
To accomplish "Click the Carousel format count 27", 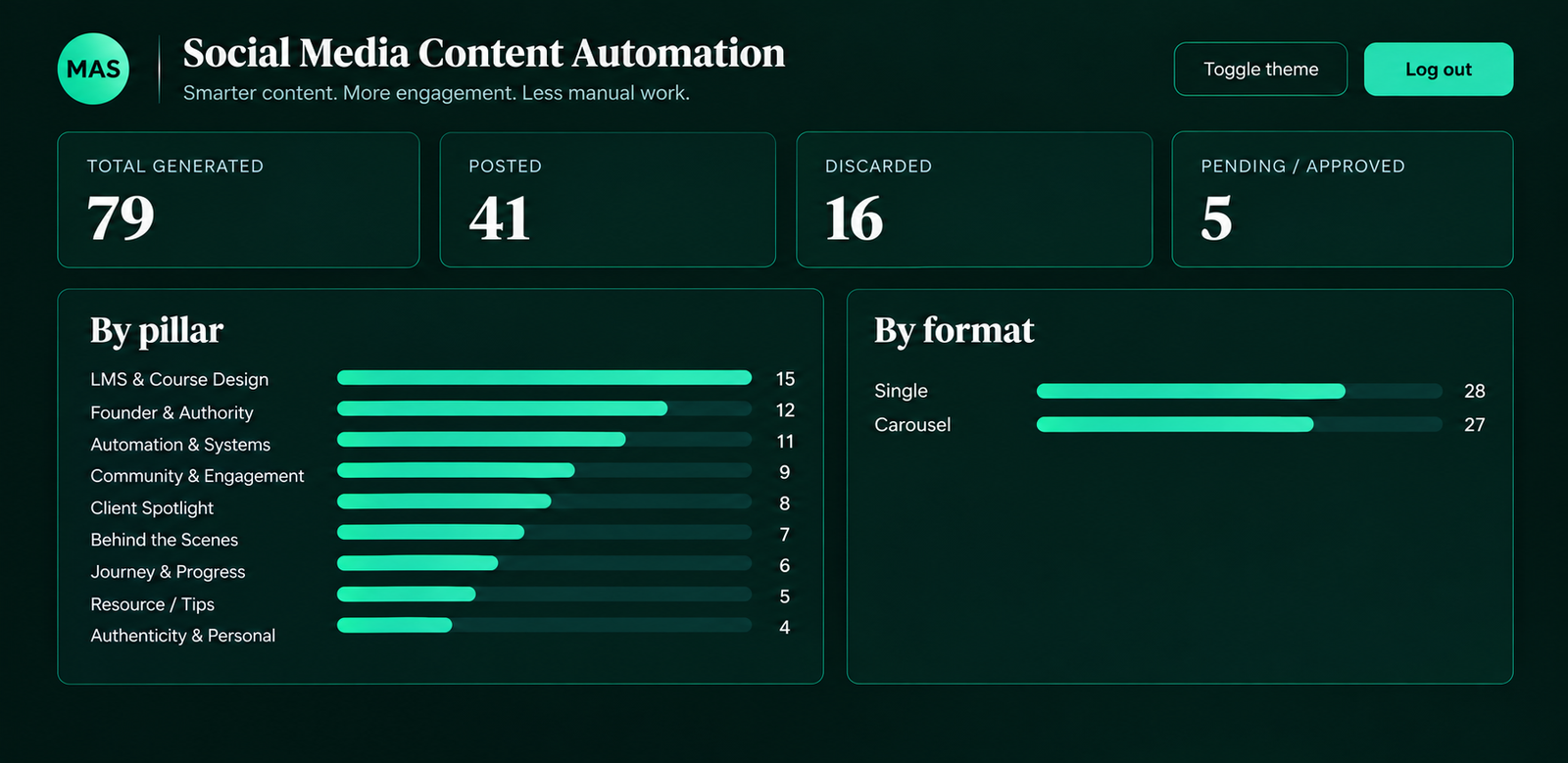I will [1474, 424].
